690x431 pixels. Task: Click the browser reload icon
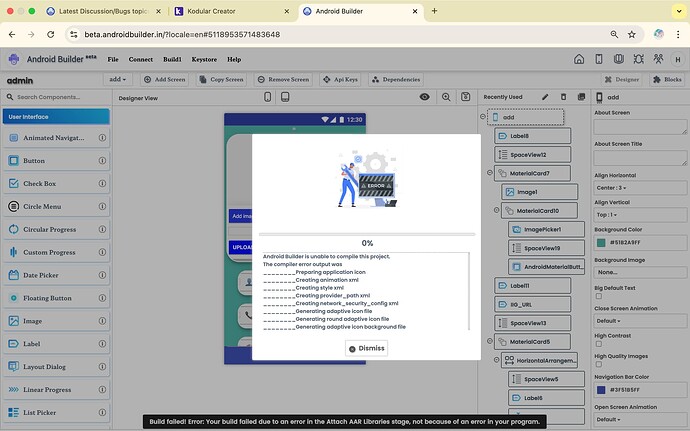click(51, 34)
